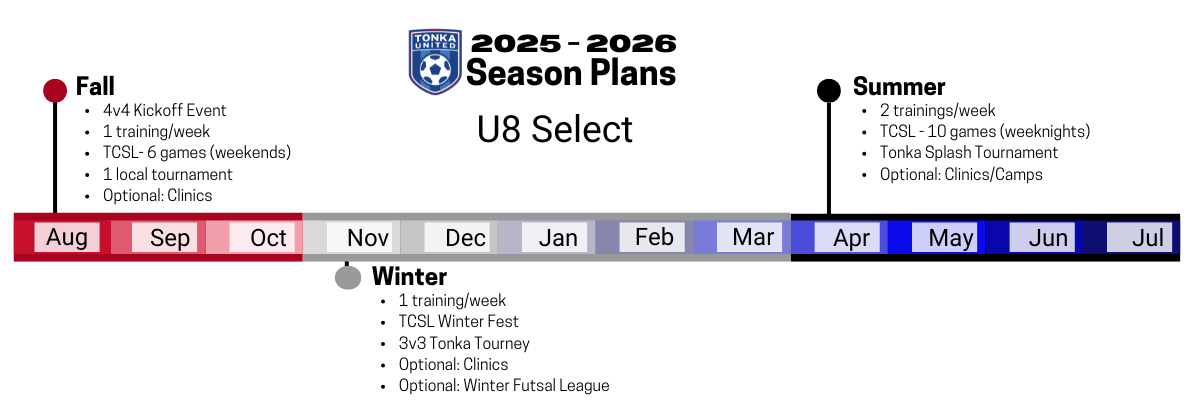Click the Fall season heading
The height and width of the screenshot is (400, 1200).
pos(95,86)
